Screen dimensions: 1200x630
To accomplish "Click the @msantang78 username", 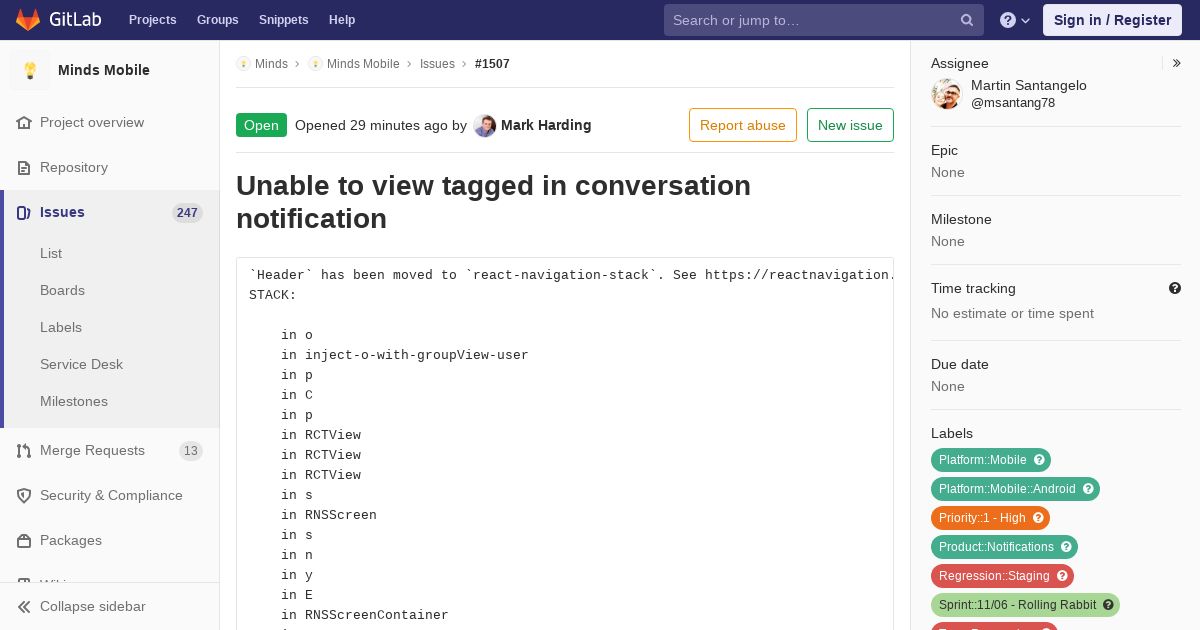I will pyautogui.click(x=1013, y=103).
